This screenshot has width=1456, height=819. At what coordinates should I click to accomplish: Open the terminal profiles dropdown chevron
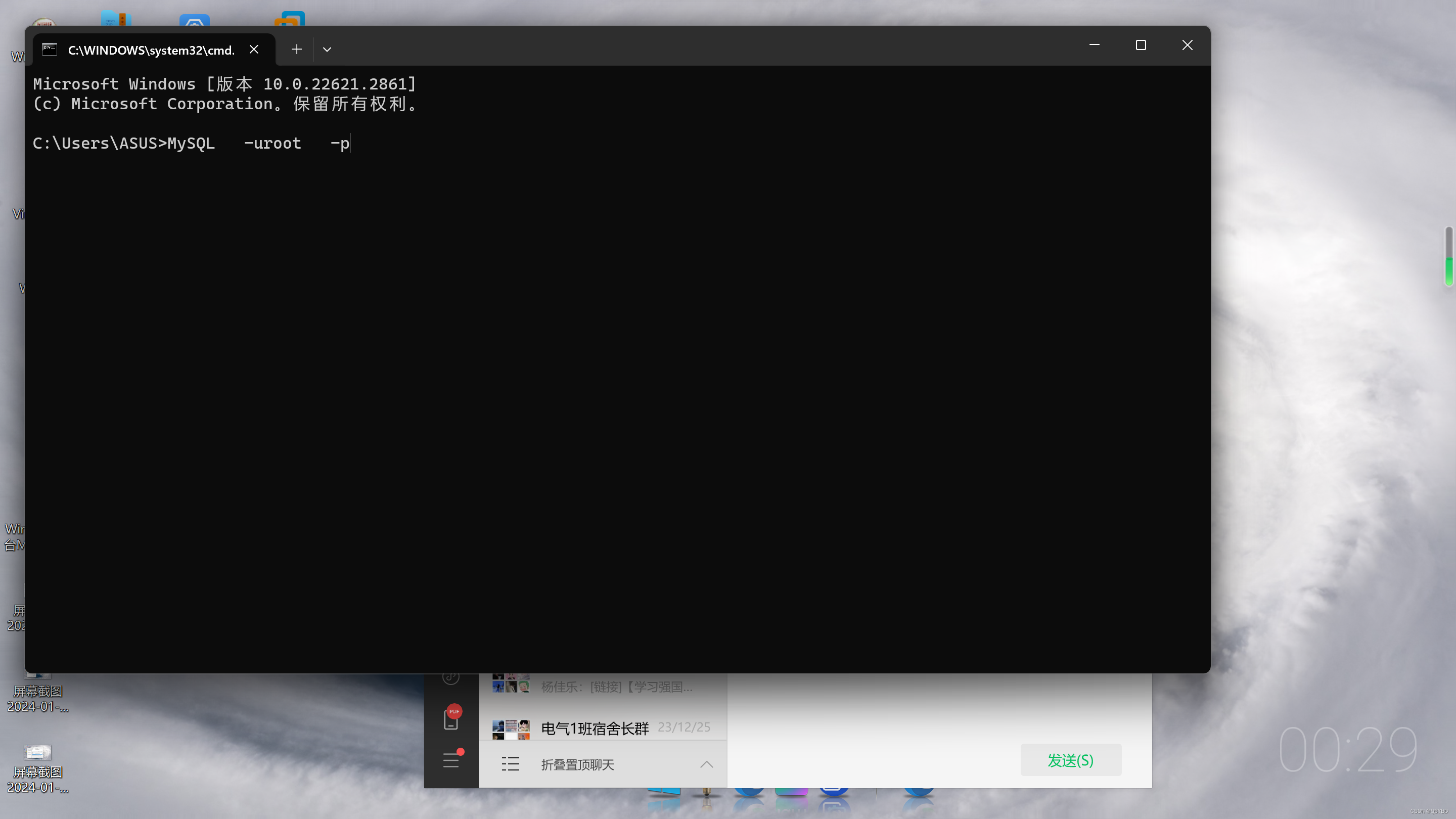coord(327,50)
